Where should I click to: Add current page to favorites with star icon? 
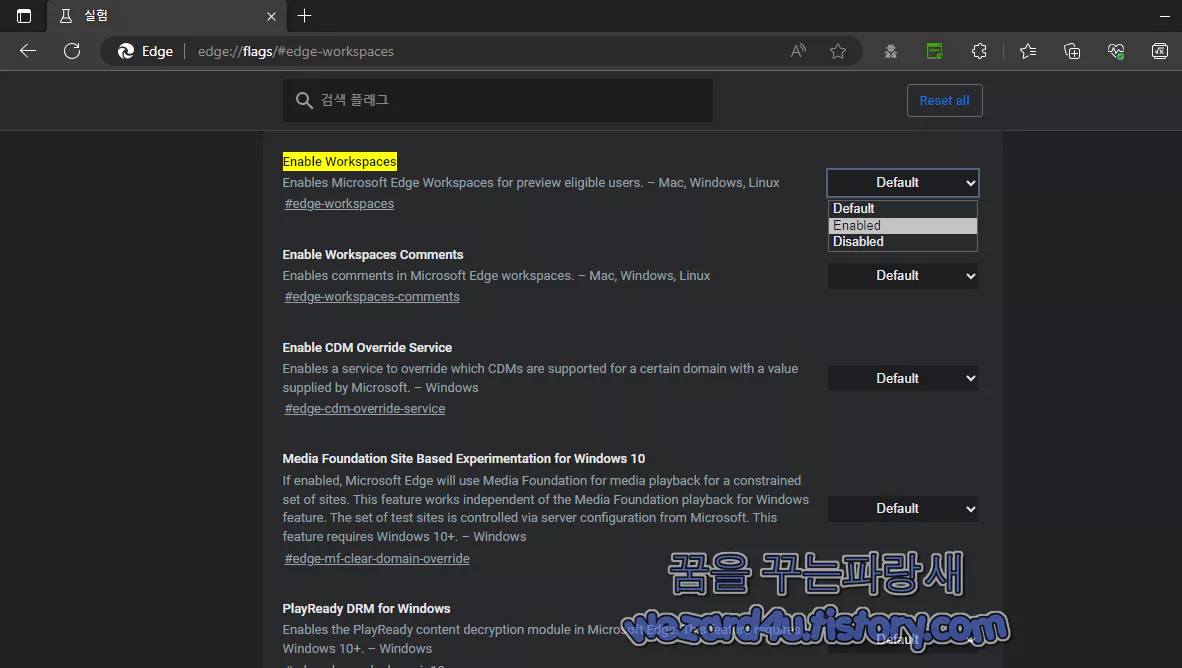point(838,50)
